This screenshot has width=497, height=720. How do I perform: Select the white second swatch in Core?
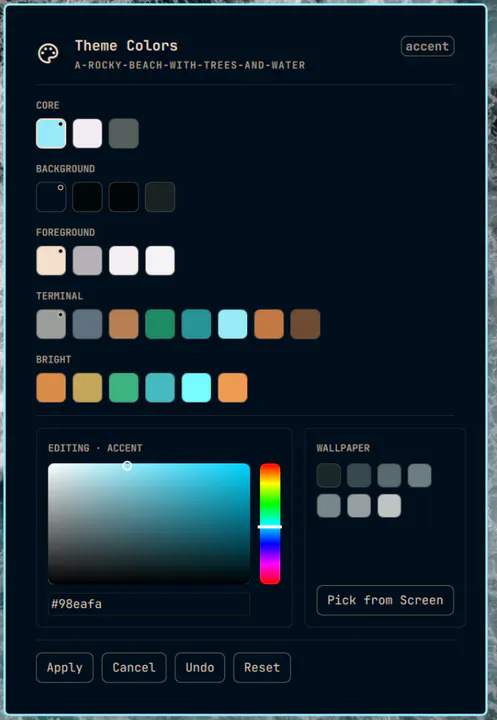tap(87, 134)
